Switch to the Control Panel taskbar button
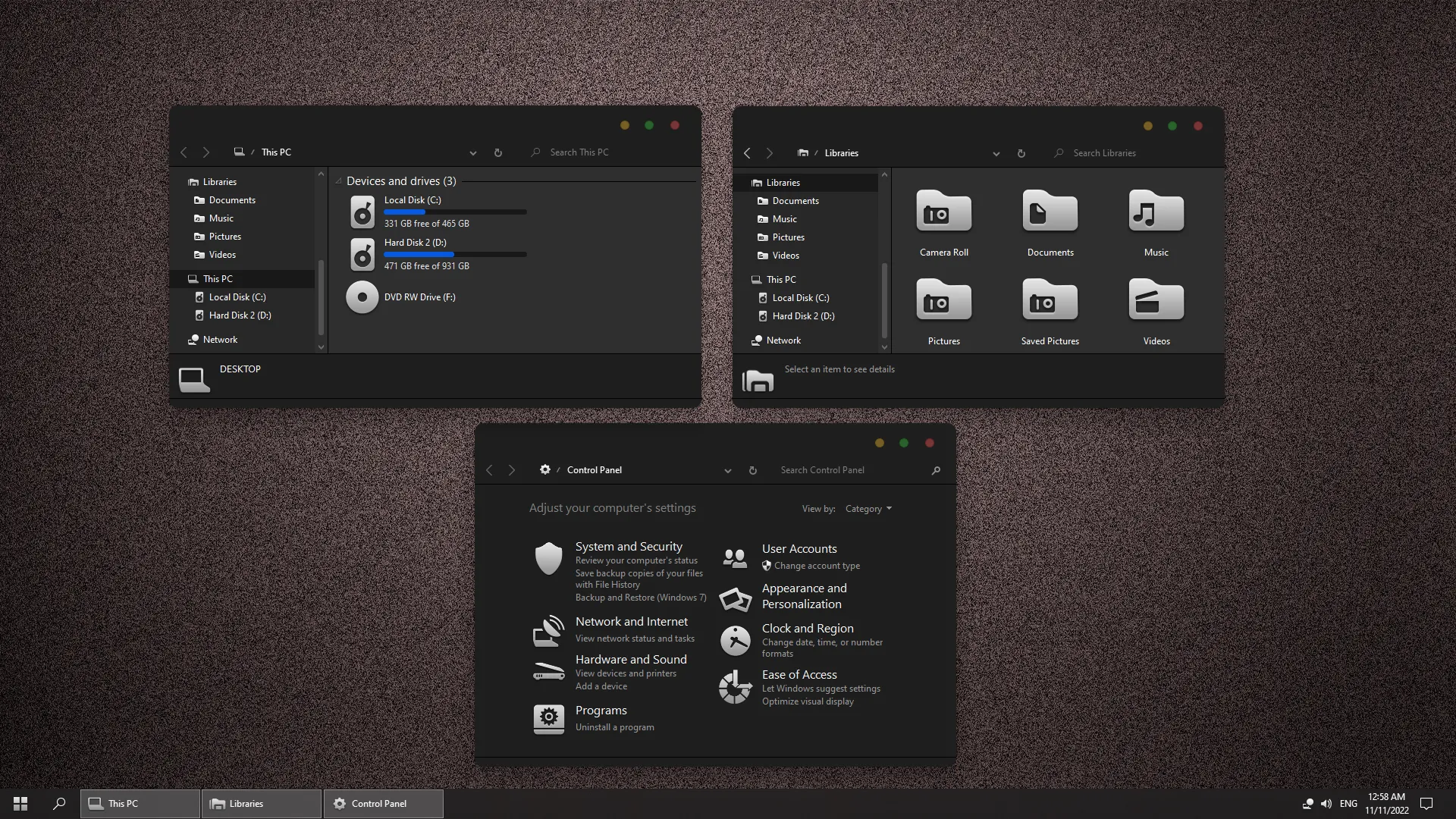This screenshot has height=819, width=1456. pos(383,804)
